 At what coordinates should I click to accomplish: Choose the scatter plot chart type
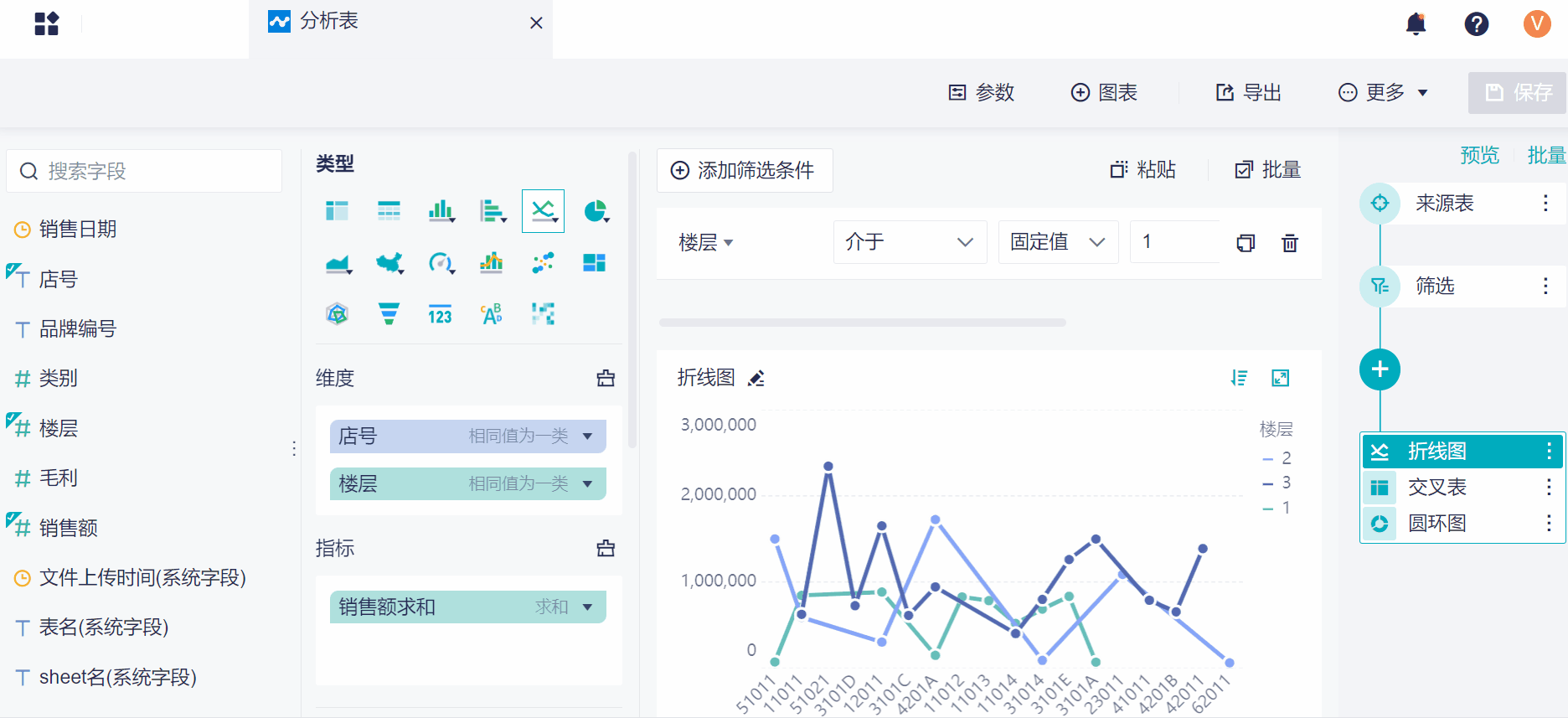[x=543, y=264]
